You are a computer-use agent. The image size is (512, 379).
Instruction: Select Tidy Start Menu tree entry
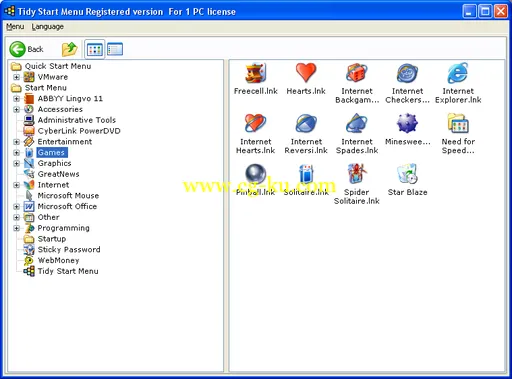(68, 271)
